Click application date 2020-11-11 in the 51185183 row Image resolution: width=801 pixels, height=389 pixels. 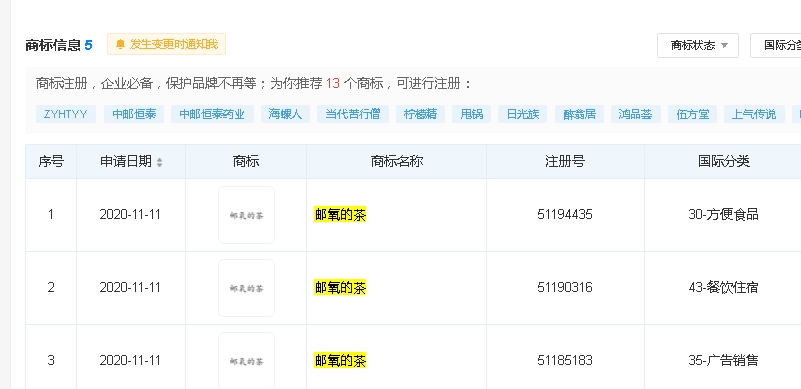coord(130,361)
